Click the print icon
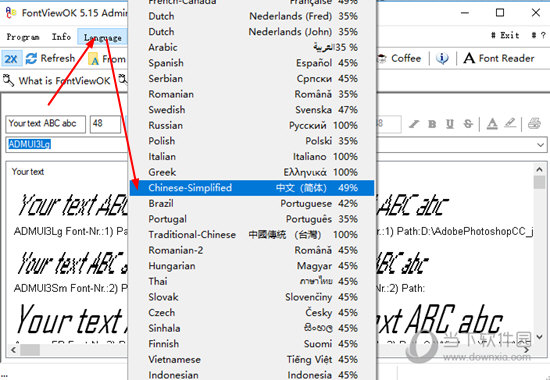The image size is (550, 380). point(534,124)
